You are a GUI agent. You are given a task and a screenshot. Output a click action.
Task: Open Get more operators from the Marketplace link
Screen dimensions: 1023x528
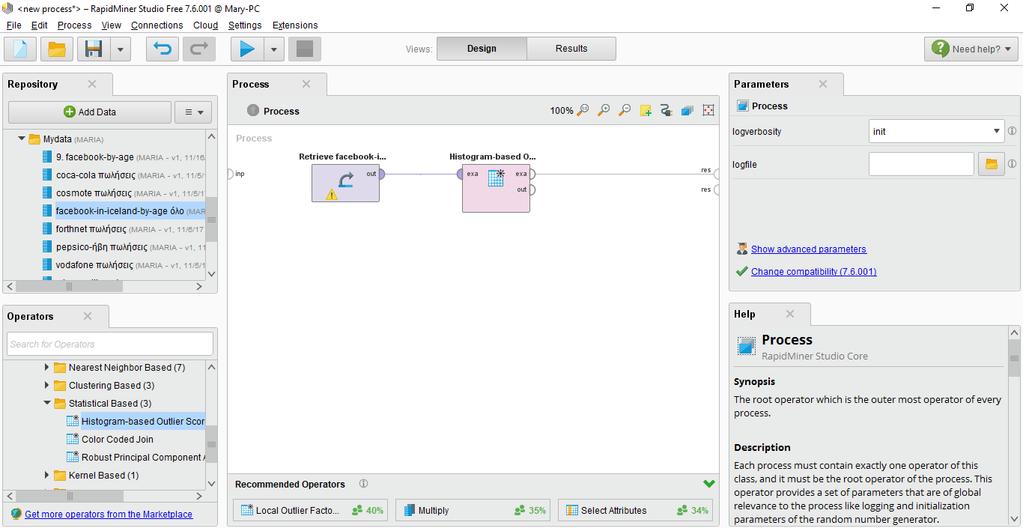pos(108,514)
